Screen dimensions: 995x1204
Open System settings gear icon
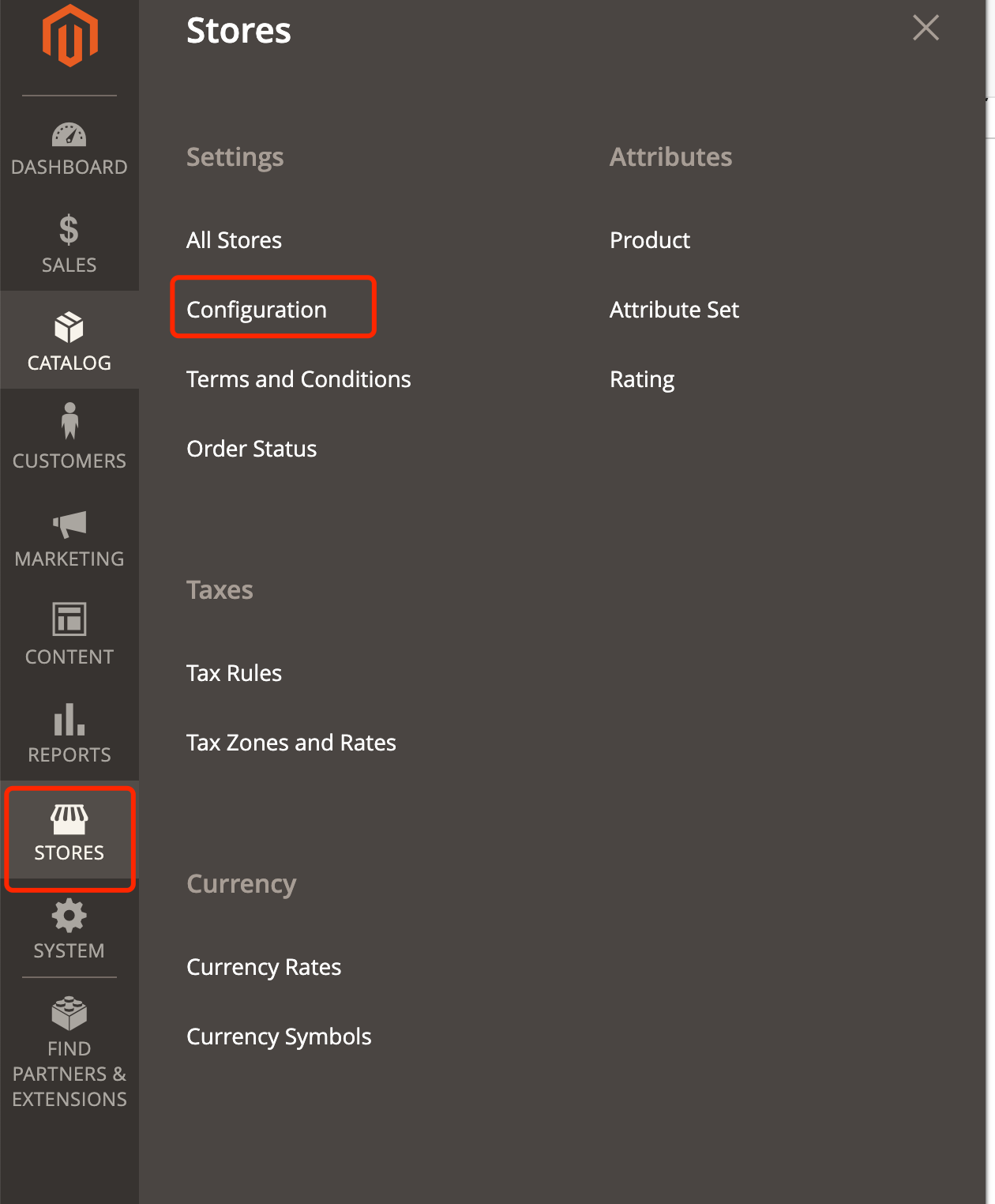tap(69, 916)
